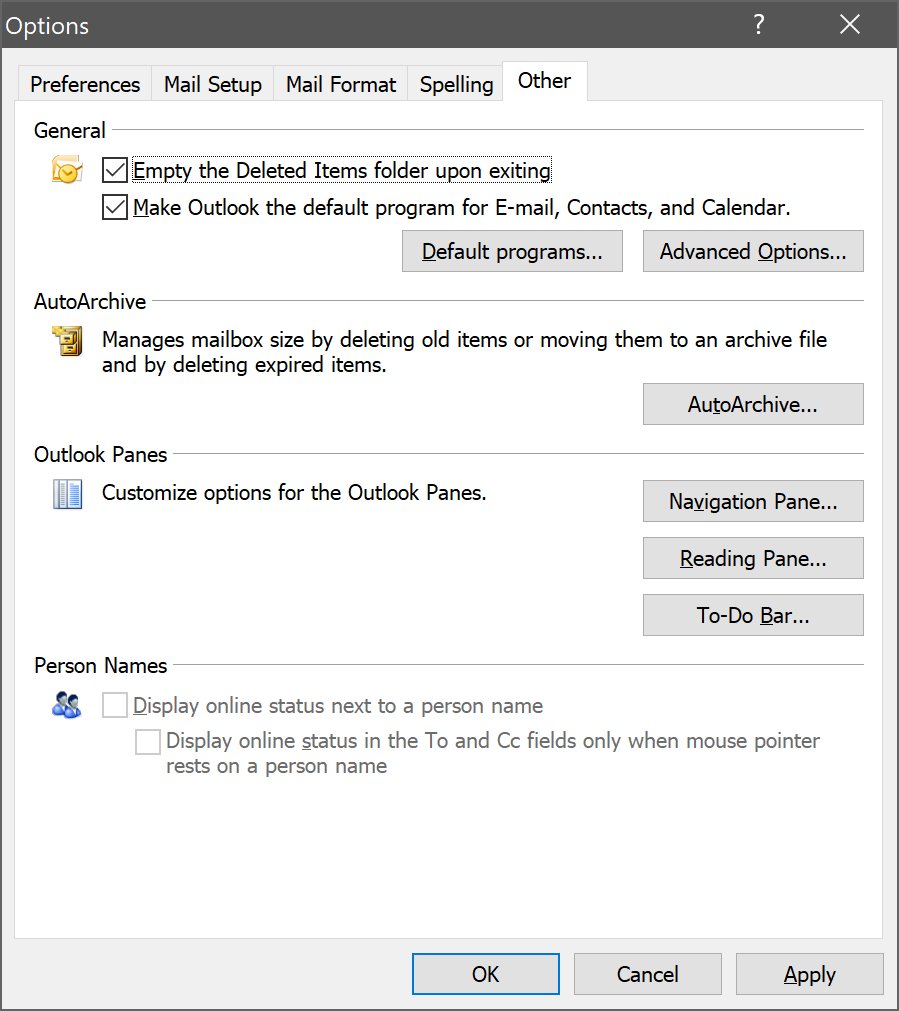Viewport: 899px width, 1011px height.
Task: Click the Outlook envelope icon in General
Action: (67, 170)
